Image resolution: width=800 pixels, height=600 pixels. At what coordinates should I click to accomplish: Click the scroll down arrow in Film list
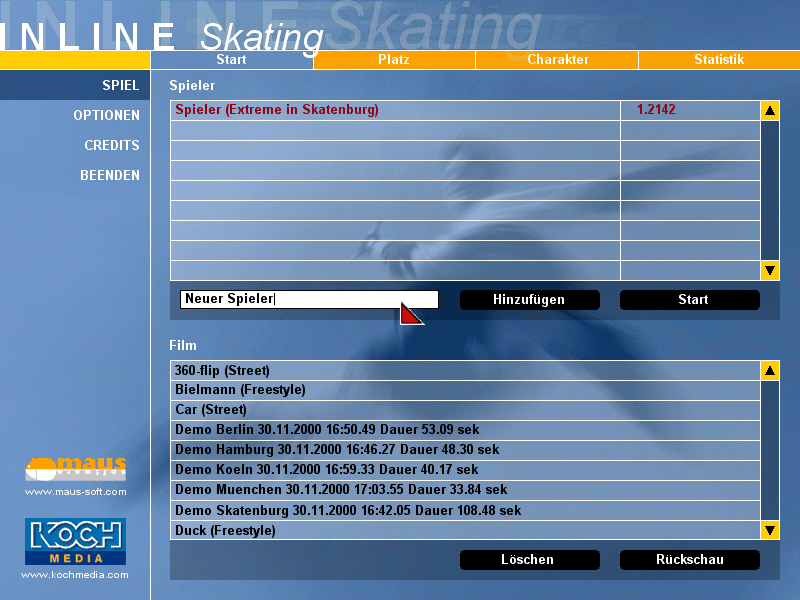(770, 530)
